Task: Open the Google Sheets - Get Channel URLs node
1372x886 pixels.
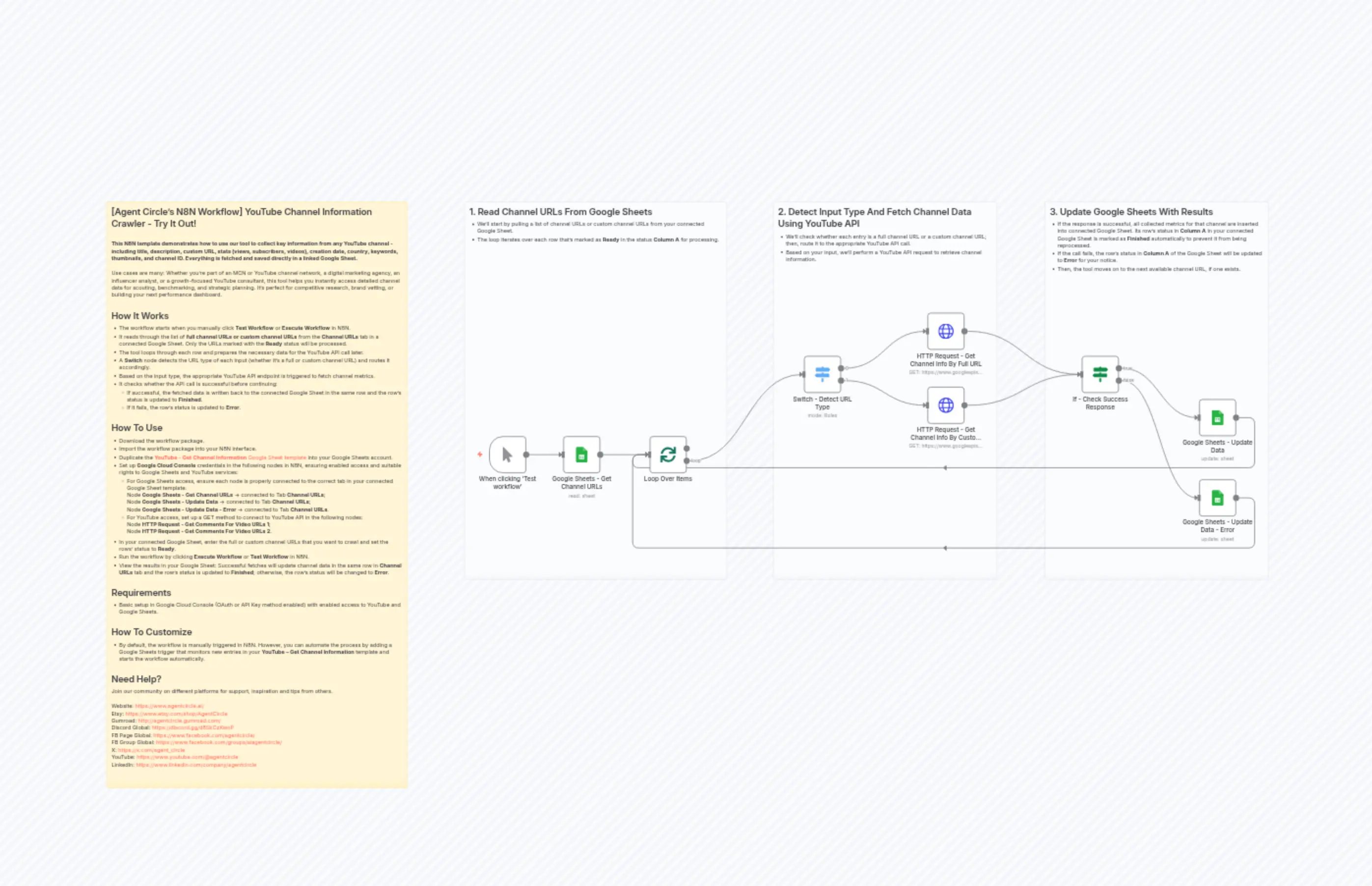Action: coord(582,456)
